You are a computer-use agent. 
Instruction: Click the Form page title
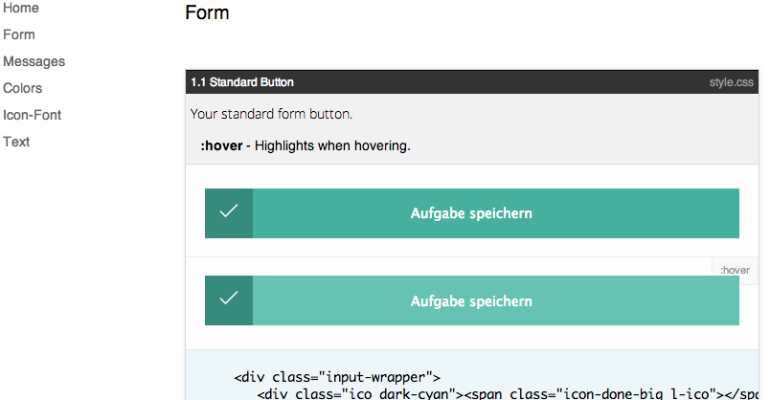point(207,13)
